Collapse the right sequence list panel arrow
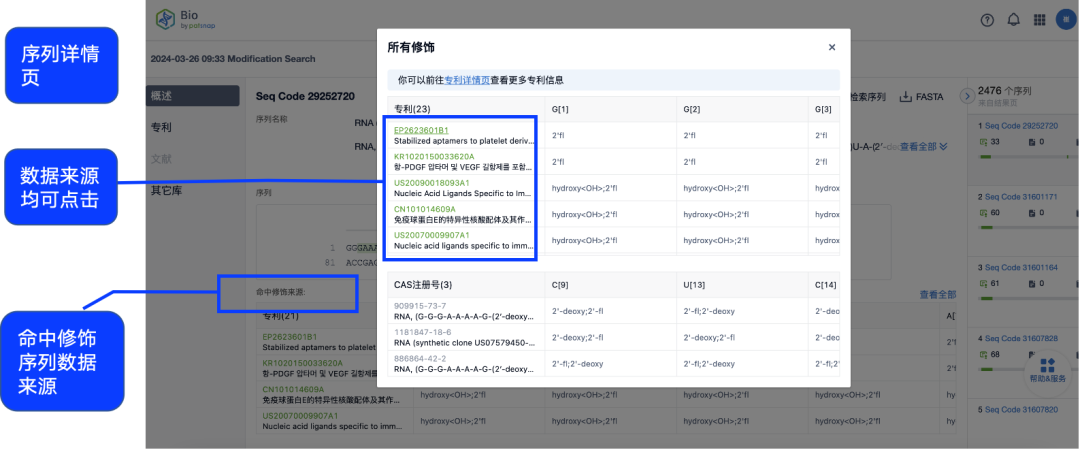The height and width of the screenshot is (450, 1080). click(x=966, y=96)
